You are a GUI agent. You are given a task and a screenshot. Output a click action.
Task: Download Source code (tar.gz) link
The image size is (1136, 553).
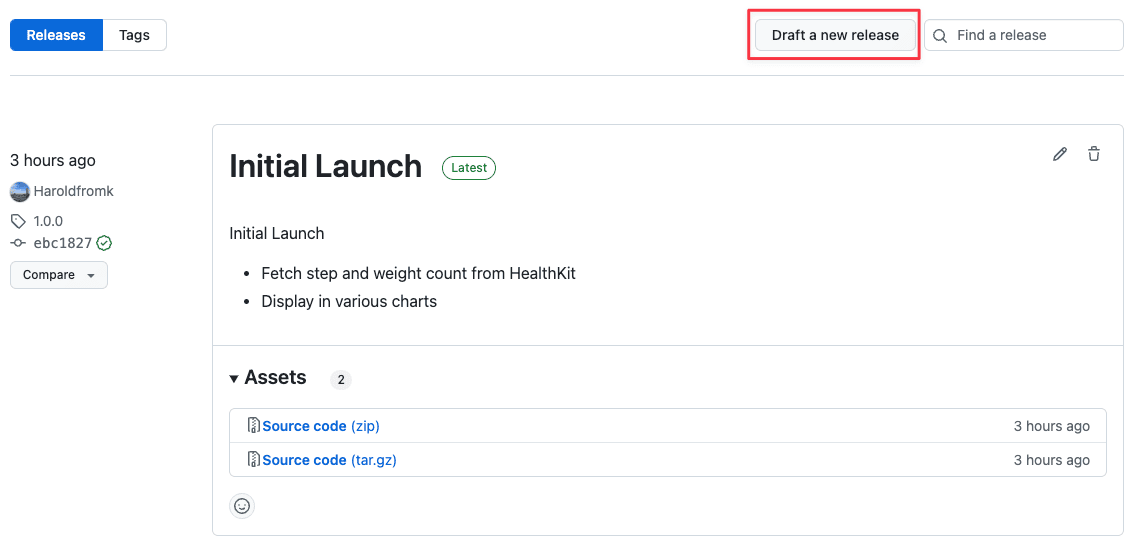point(330,460)
